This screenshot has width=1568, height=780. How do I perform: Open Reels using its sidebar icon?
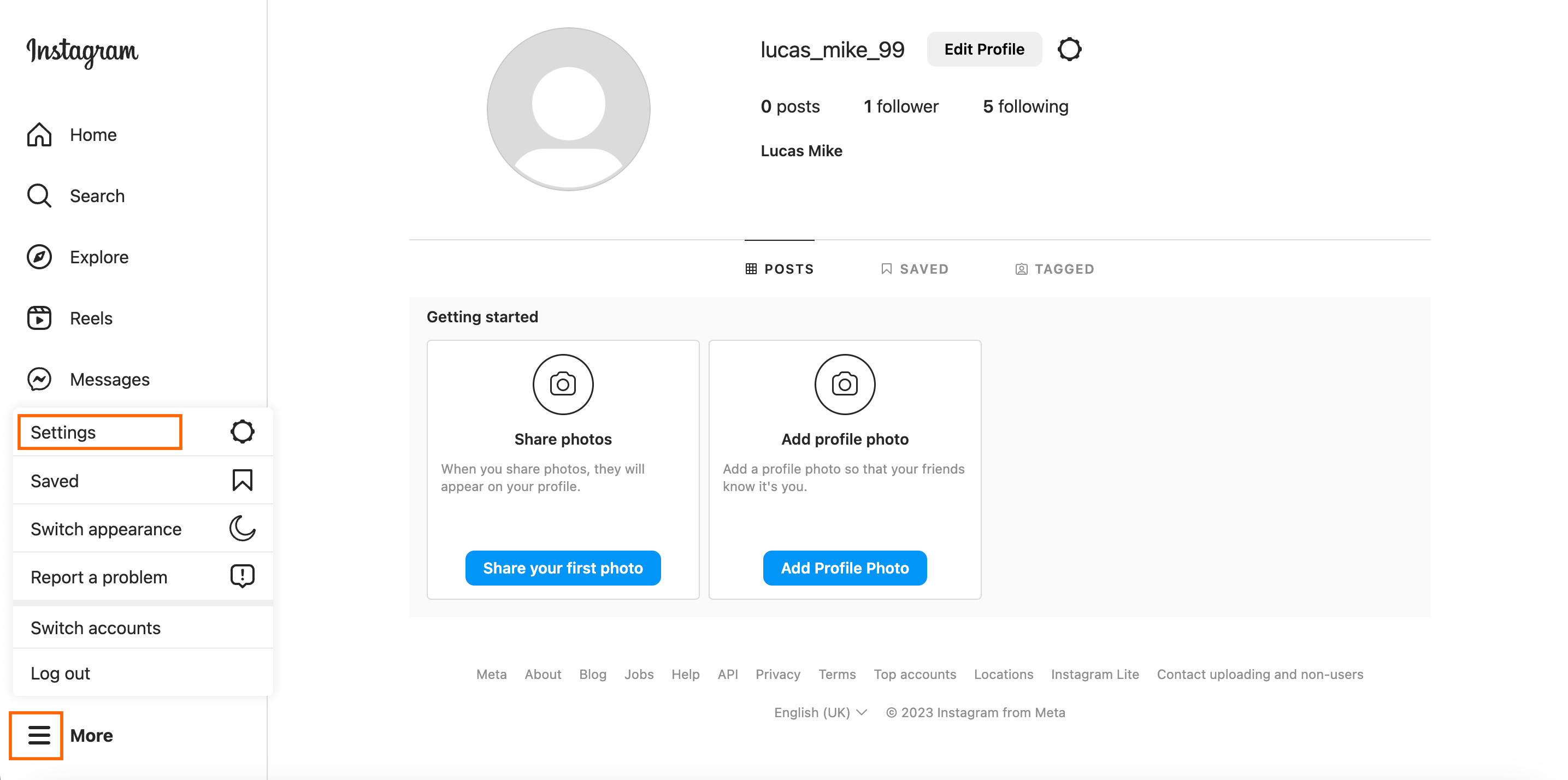(39, 318)
